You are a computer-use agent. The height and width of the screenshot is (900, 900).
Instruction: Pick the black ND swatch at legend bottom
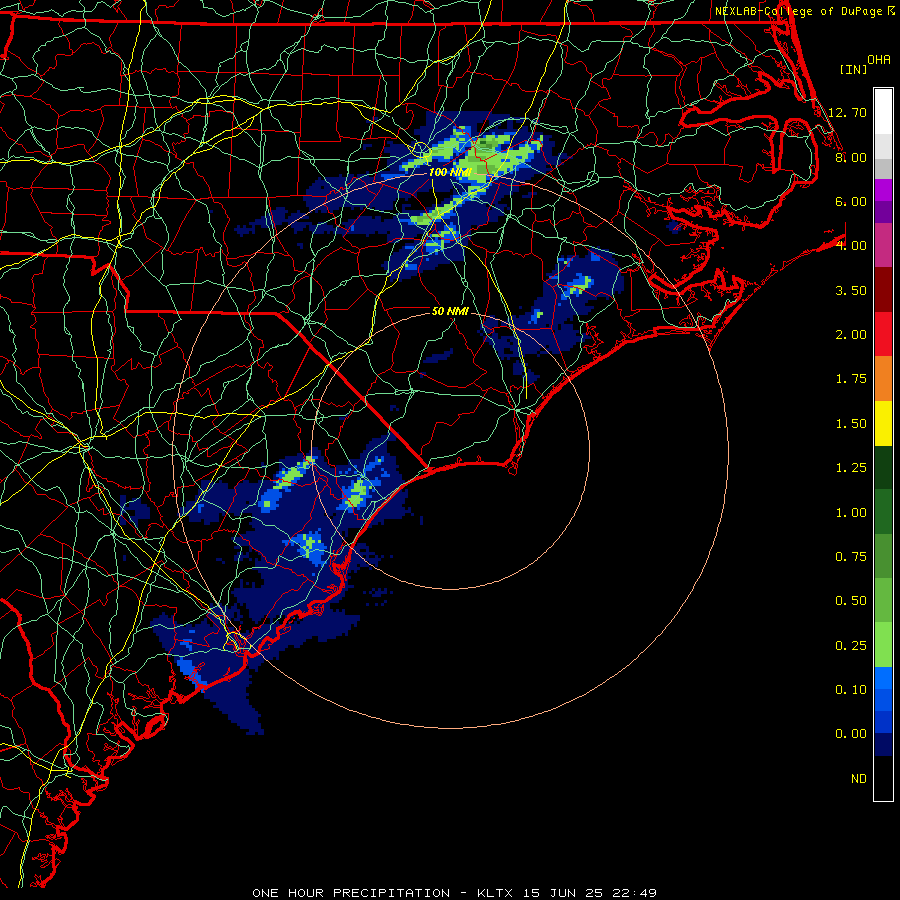click(x=883, y=778)
